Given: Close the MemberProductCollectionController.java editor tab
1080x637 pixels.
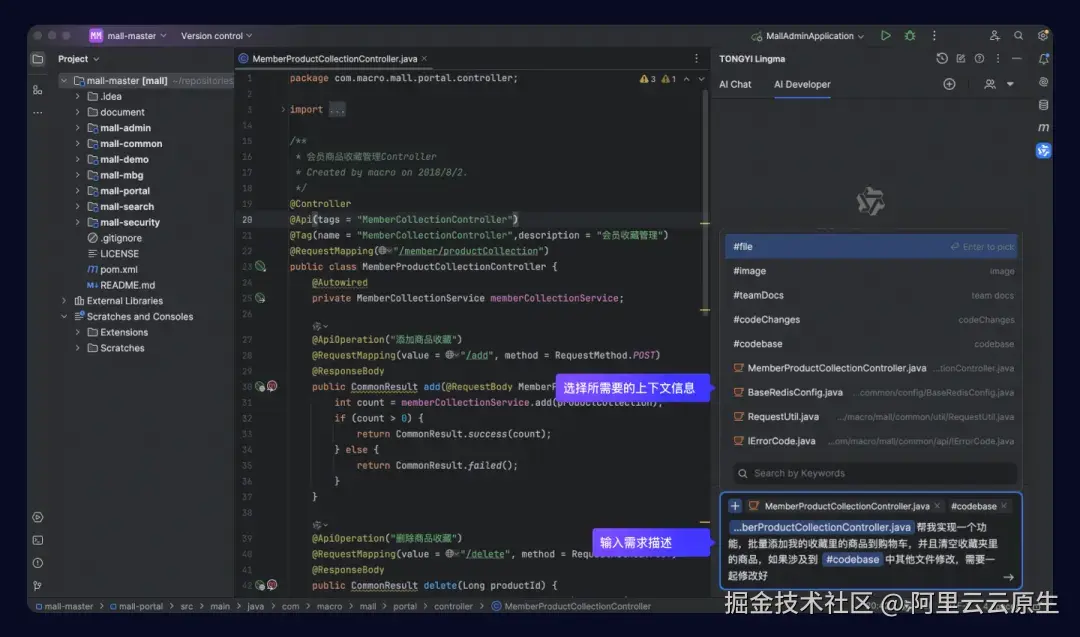Looking at the screenshot, I should click(424, 59).
